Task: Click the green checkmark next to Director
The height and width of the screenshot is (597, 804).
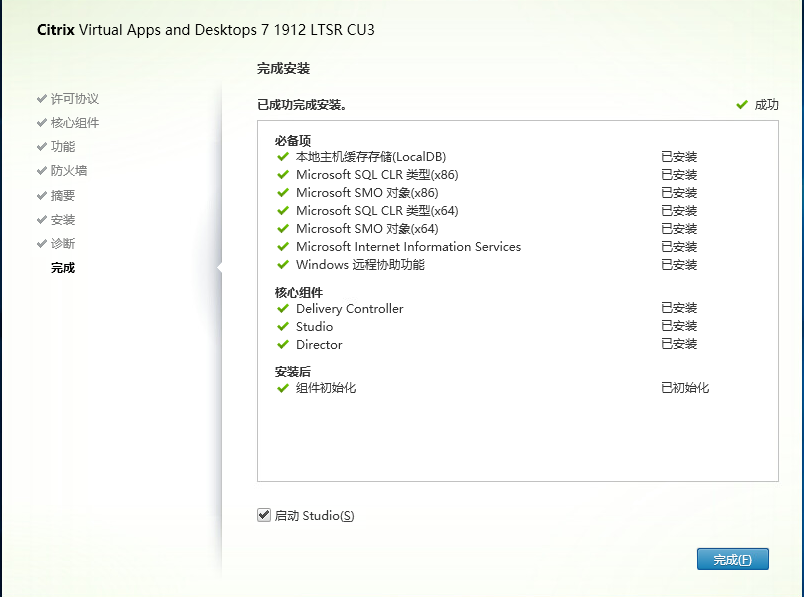Action: (283, 345)
